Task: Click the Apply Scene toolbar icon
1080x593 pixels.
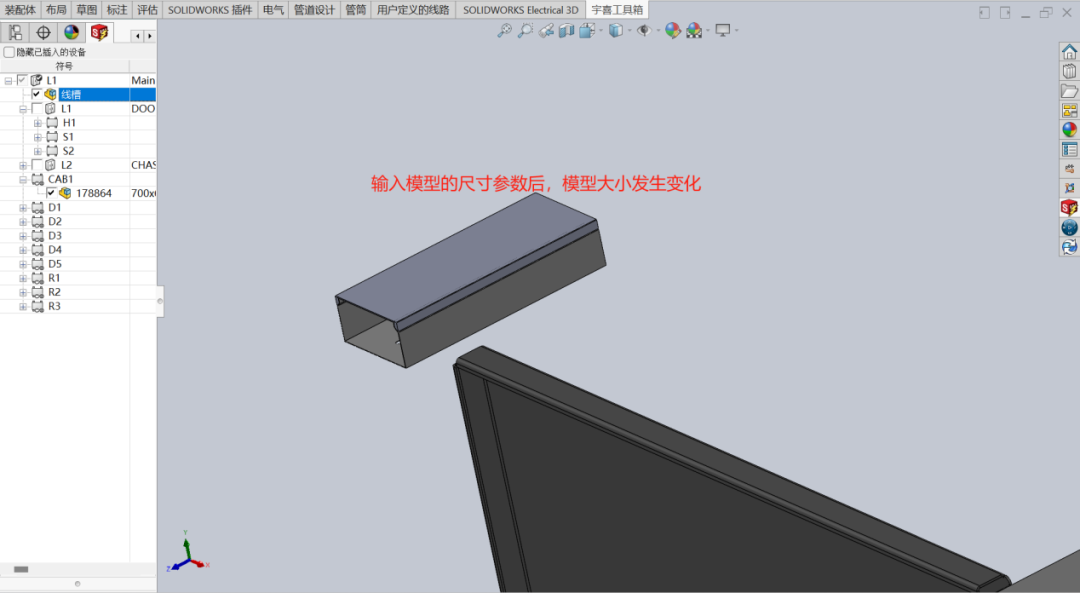Action: [694, 31]
